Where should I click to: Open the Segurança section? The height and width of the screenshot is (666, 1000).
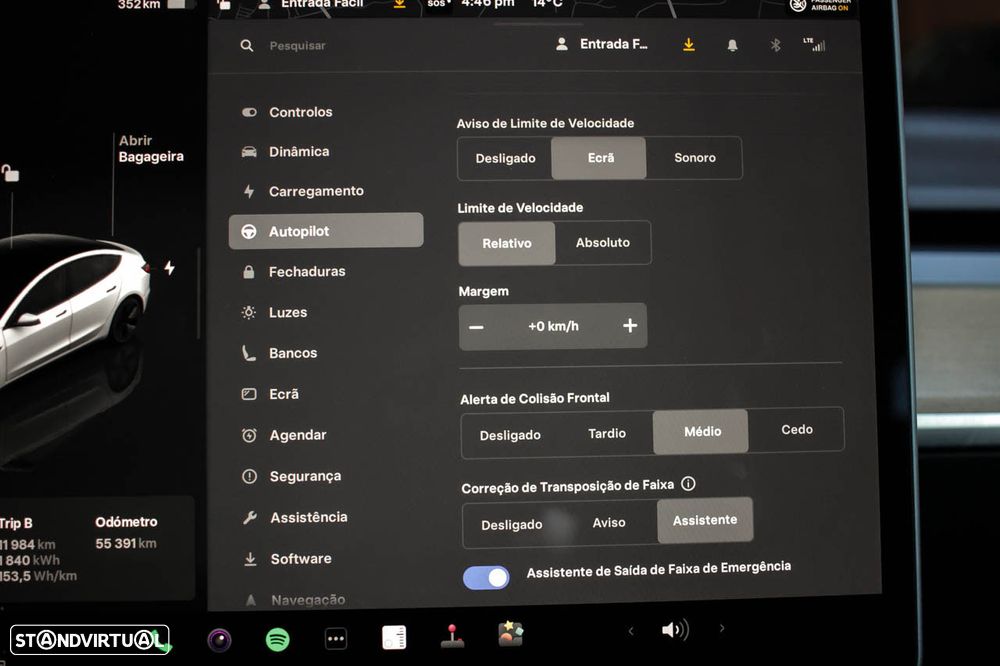click(291, 476)
